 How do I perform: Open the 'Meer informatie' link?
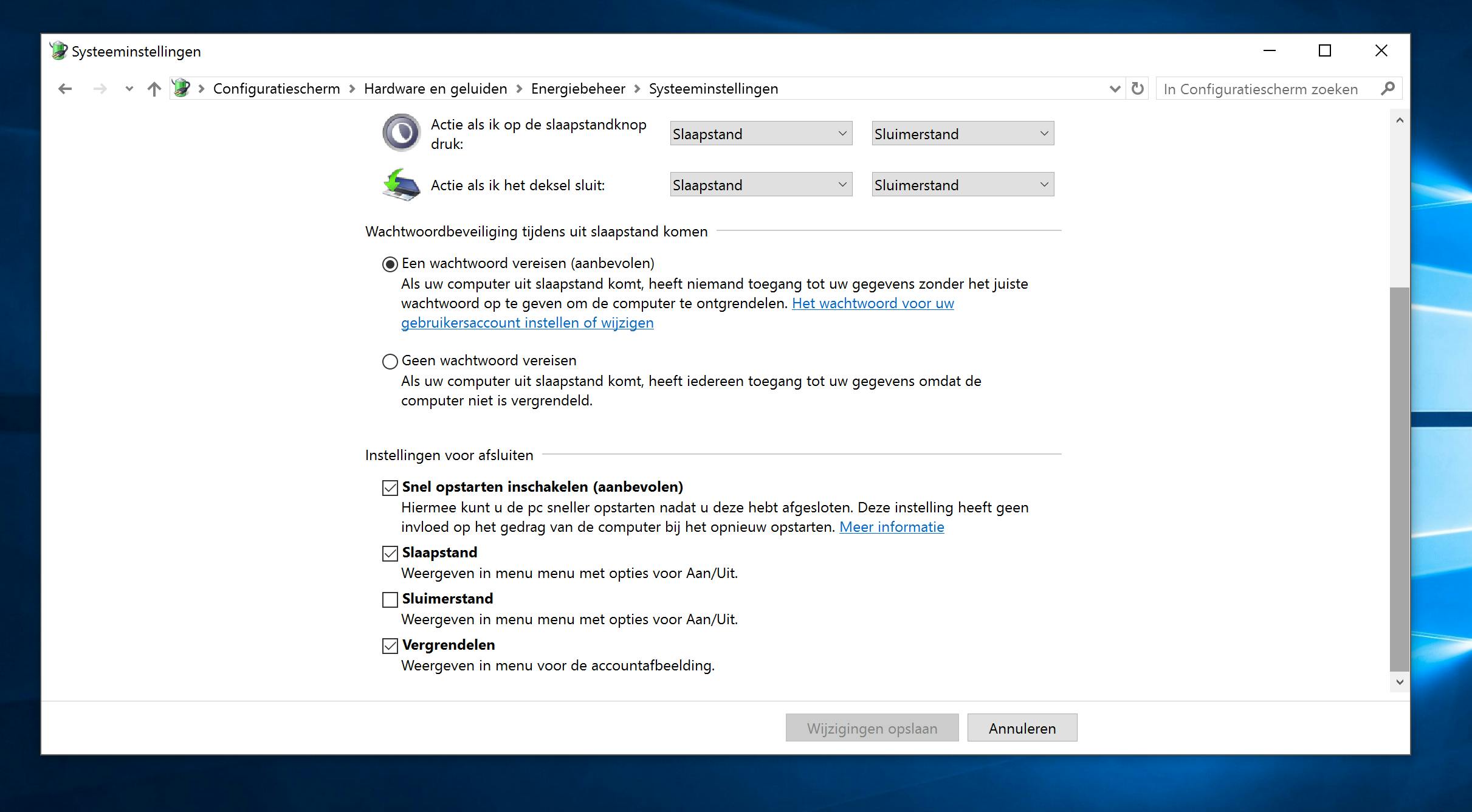pyautogui.click(x=892, y=527)
